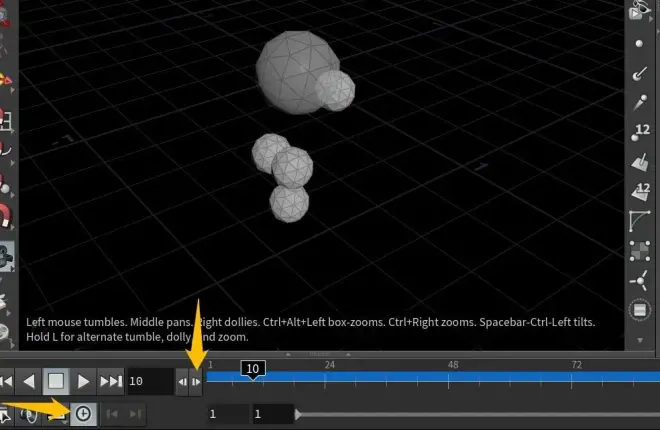
Task: Click frame 48 on the timeline
Action: (453, 365)
